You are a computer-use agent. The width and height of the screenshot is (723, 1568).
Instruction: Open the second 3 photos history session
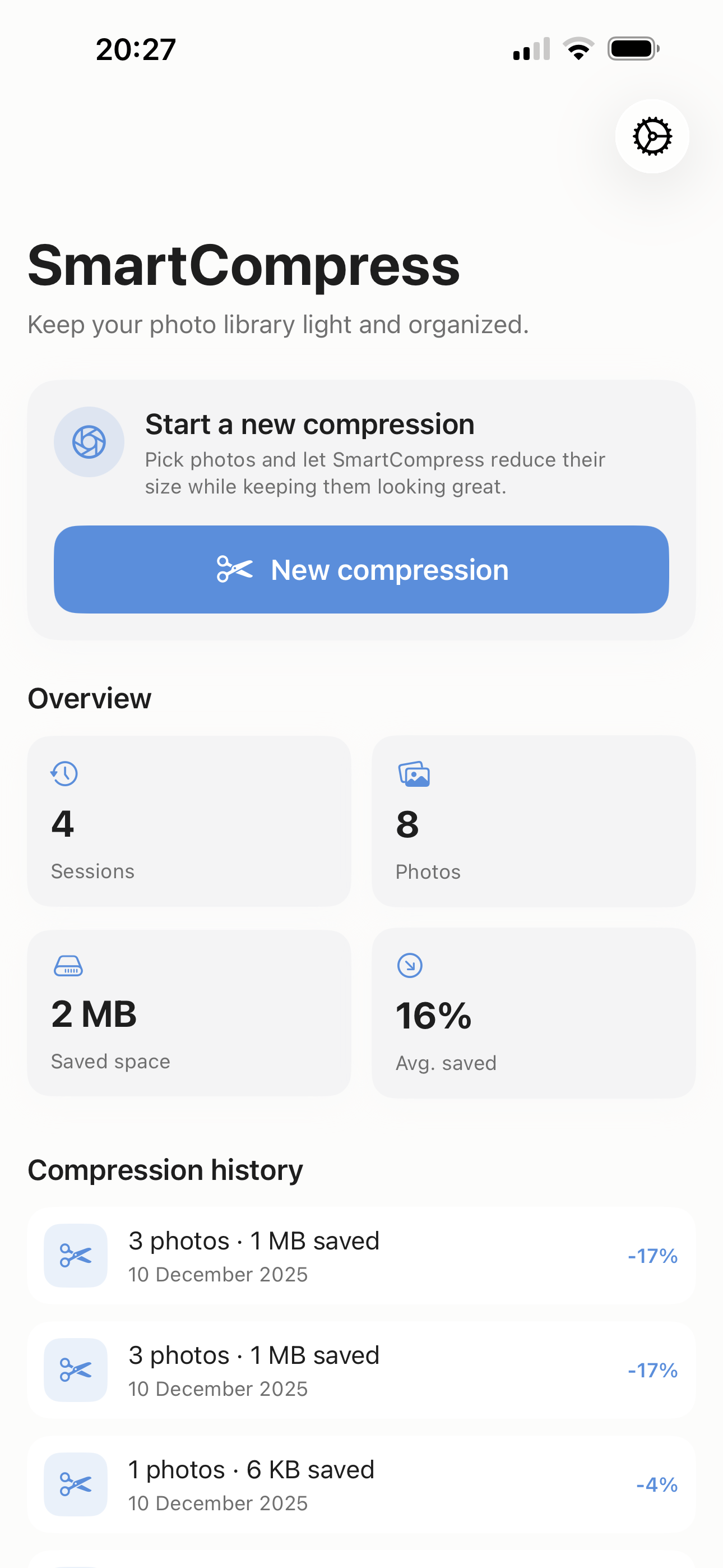click(361, 1369)
